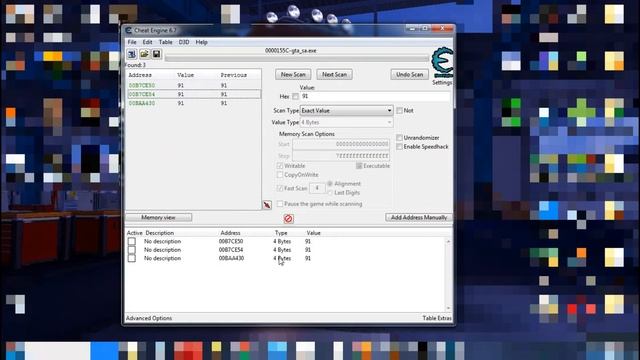Viewport: 640px width, 360px height.
Task: Click the Type column header
Action: pos(281,233)
